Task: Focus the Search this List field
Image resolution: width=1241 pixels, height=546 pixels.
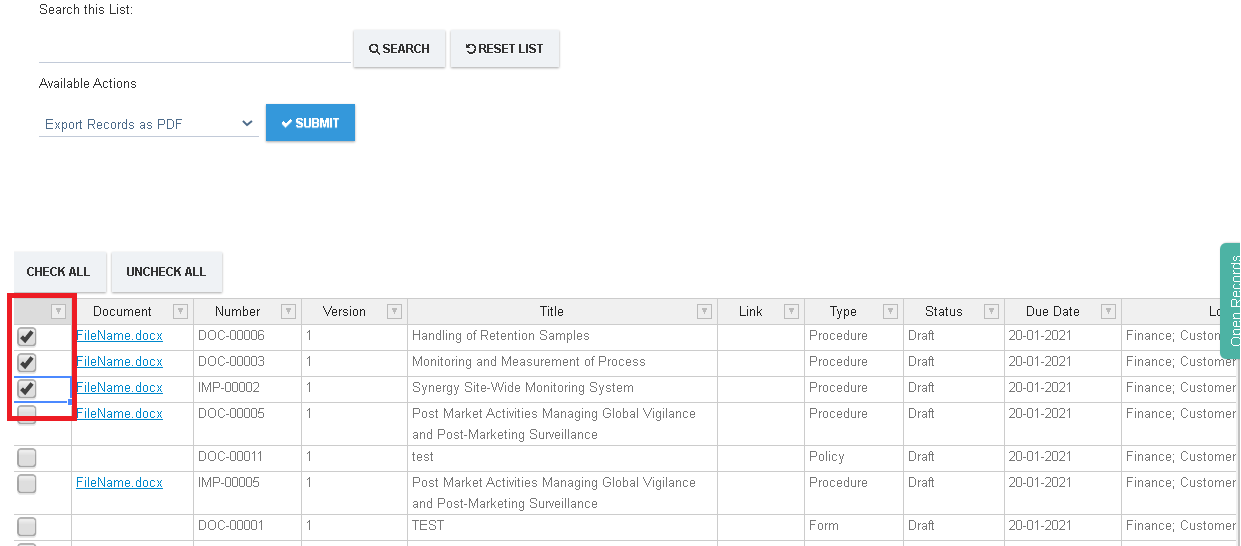Action: coord(194,48)
